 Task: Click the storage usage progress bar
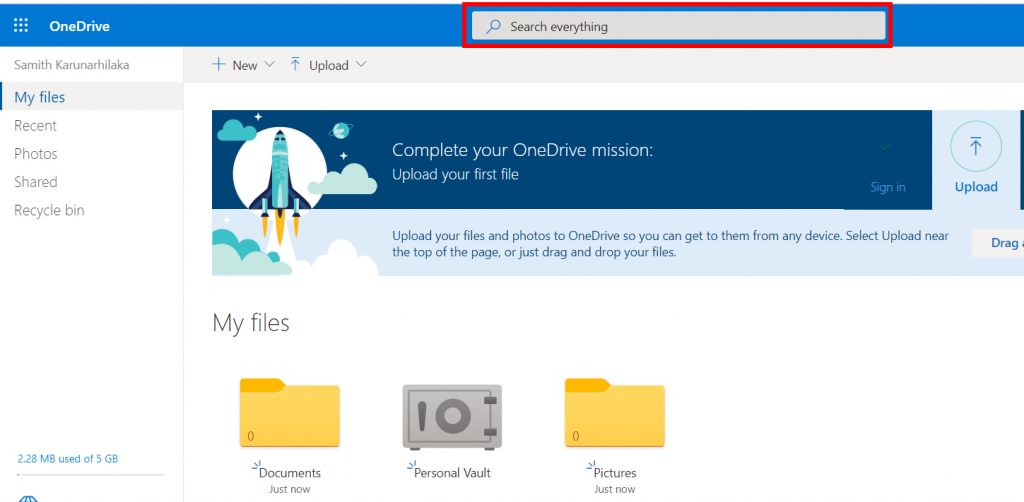pos(91,475)
